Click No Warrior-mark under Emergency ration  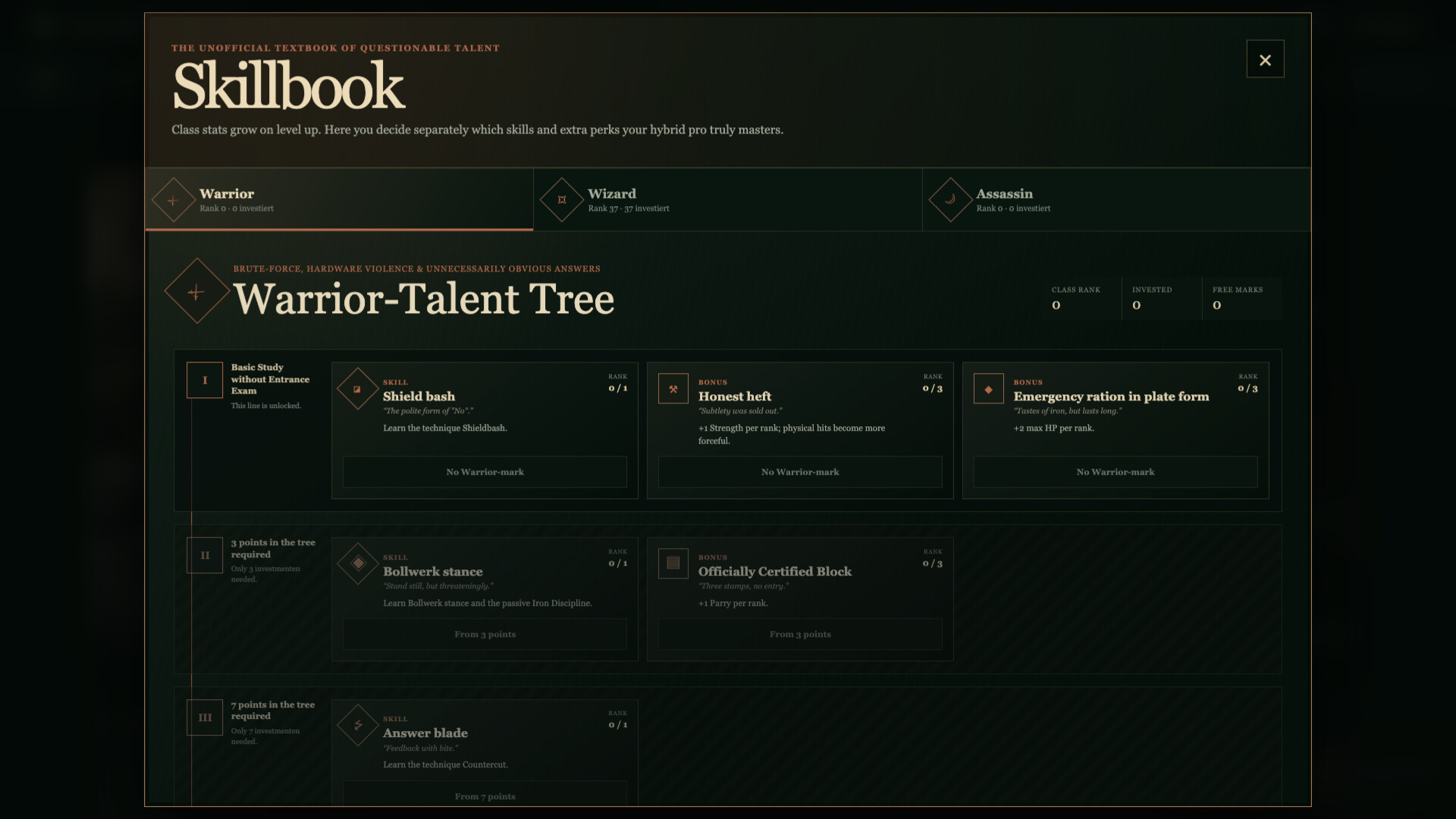tap(1116, 472)
